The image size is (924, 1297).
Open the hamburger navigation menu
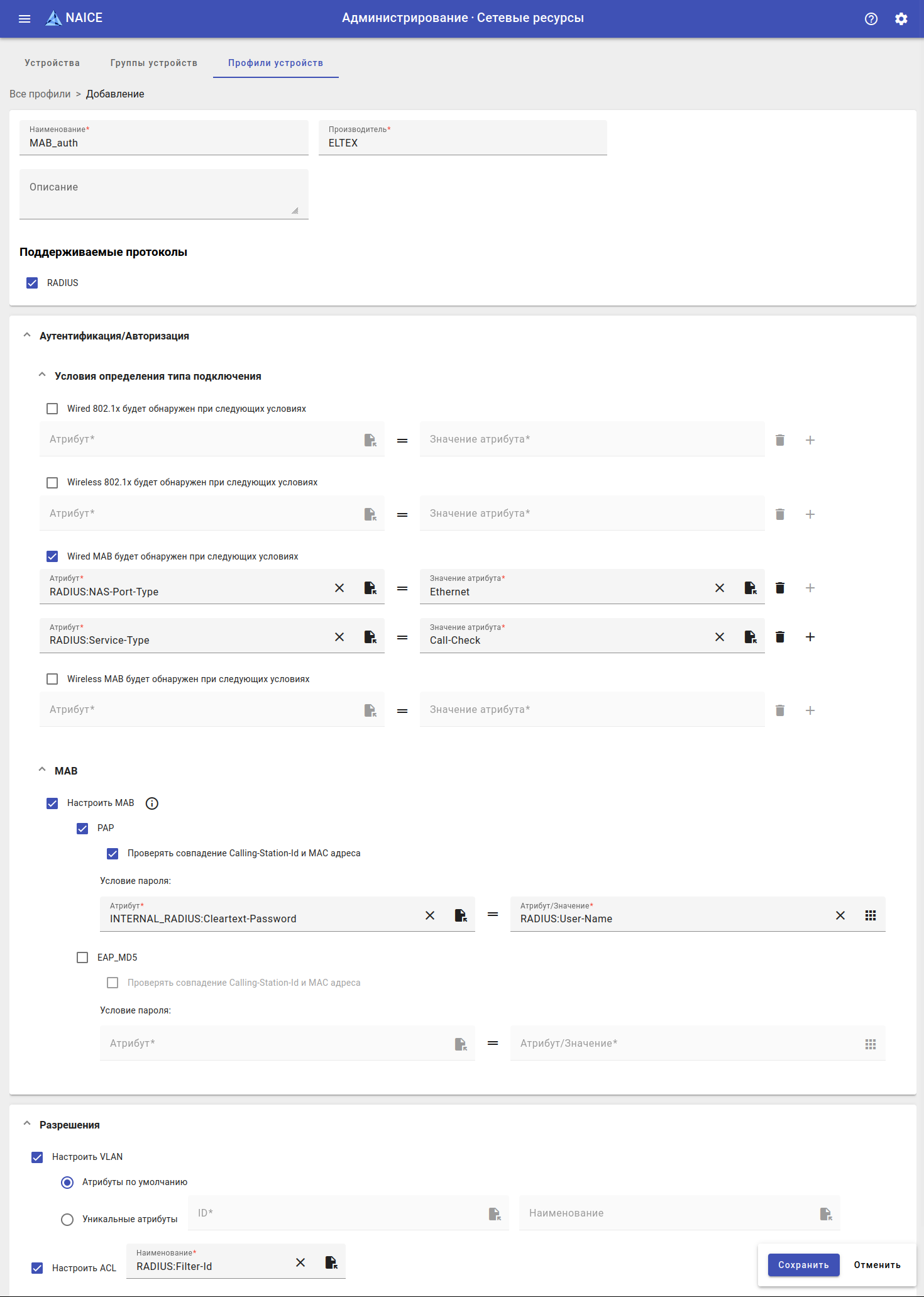[x=25, y=19]
